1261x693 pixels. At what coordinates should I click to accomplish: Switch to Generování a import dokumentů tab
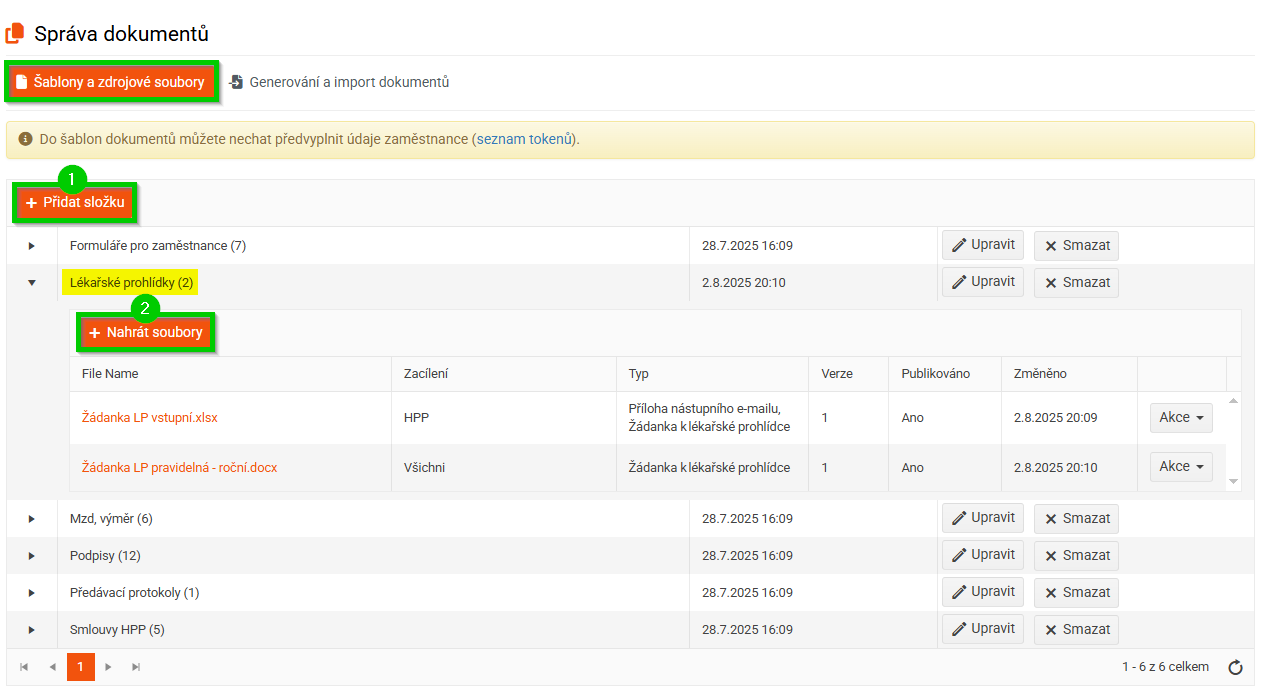[339, 82]
